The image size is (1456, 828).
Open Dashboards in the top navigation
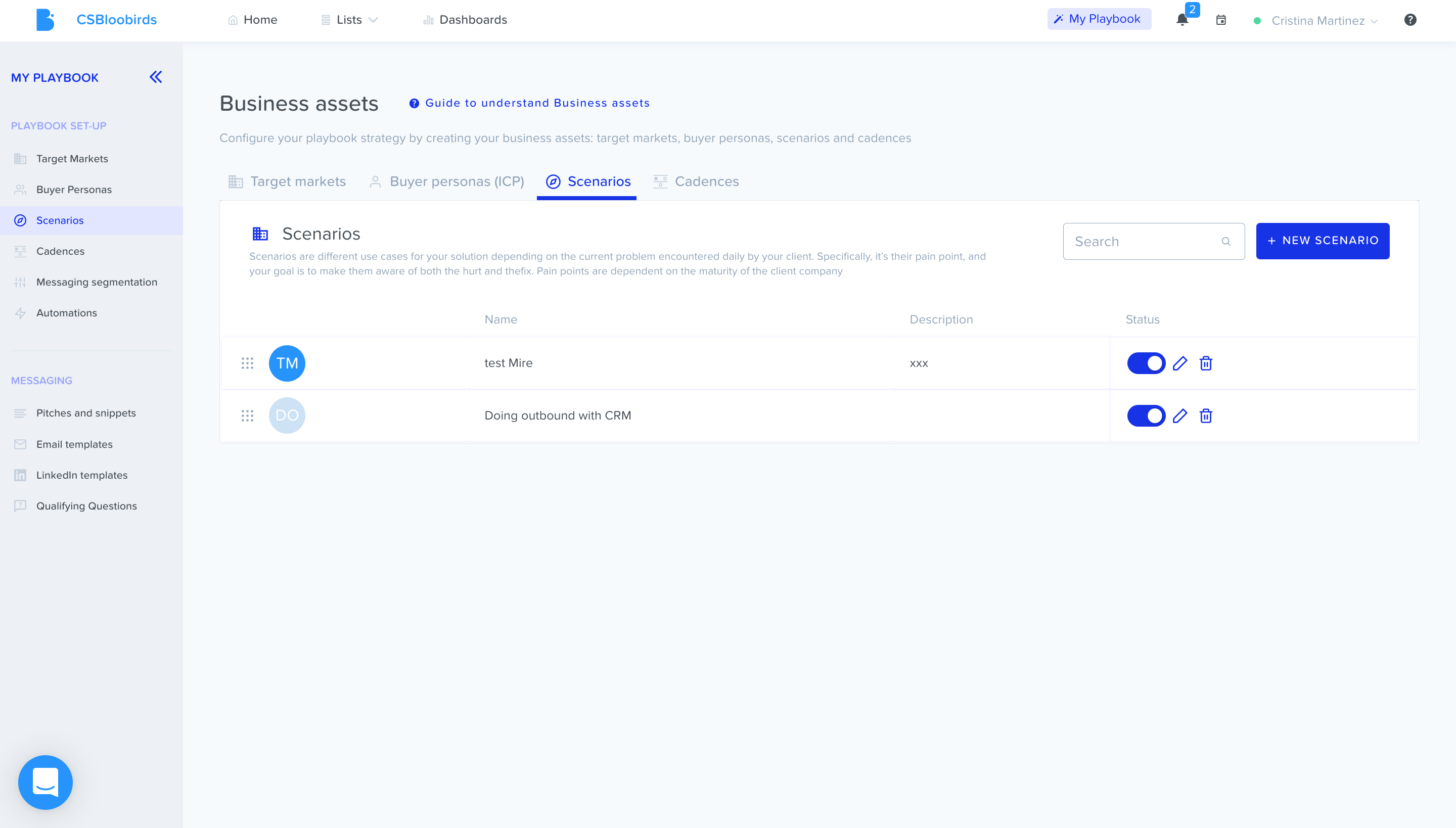point(465,20)
